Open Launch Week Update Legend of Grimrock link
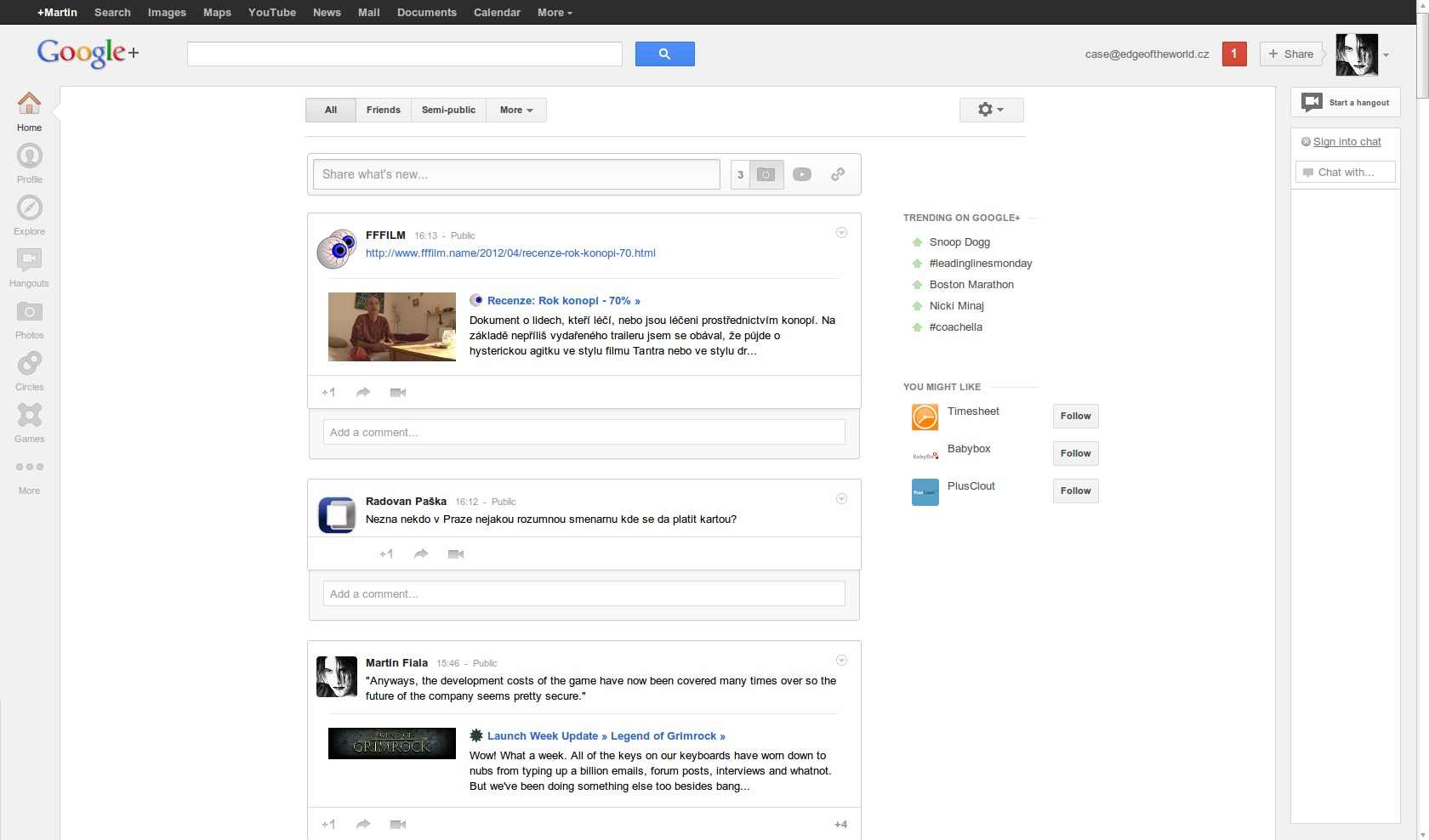 pos(606,735)
